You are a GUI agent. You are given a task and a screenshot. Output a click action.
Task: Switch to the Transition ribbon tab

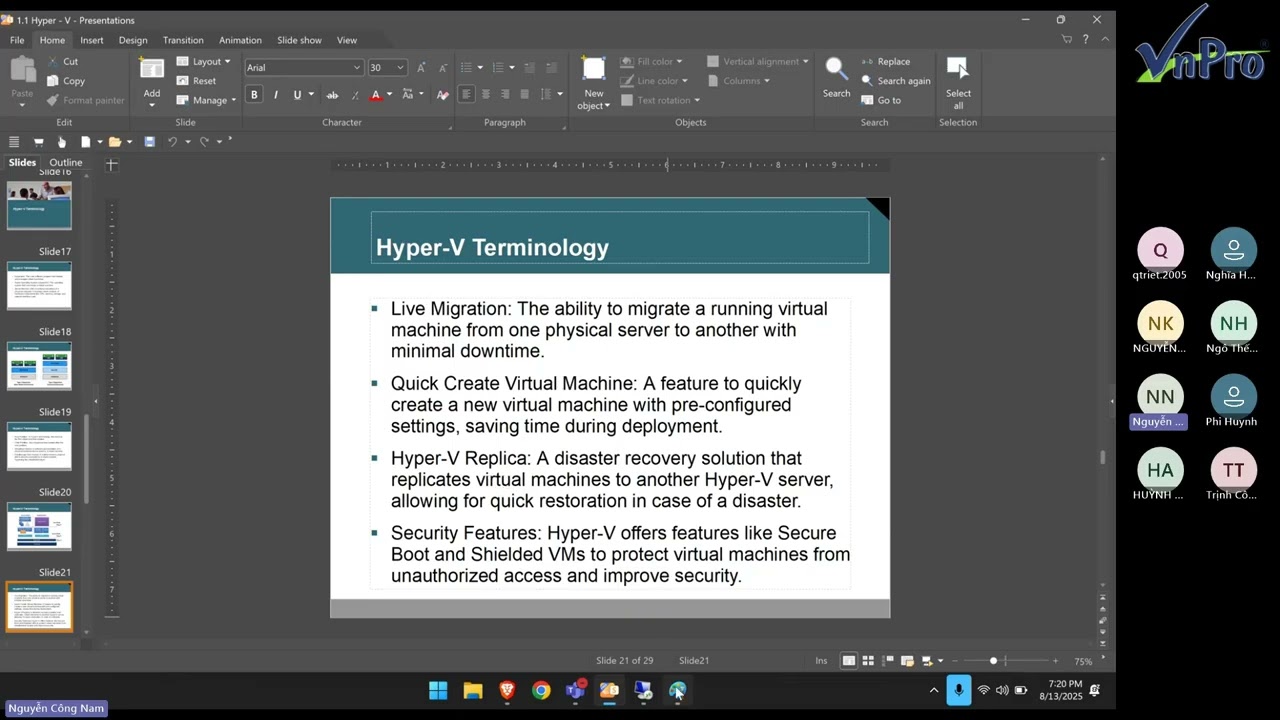(183, 40)
